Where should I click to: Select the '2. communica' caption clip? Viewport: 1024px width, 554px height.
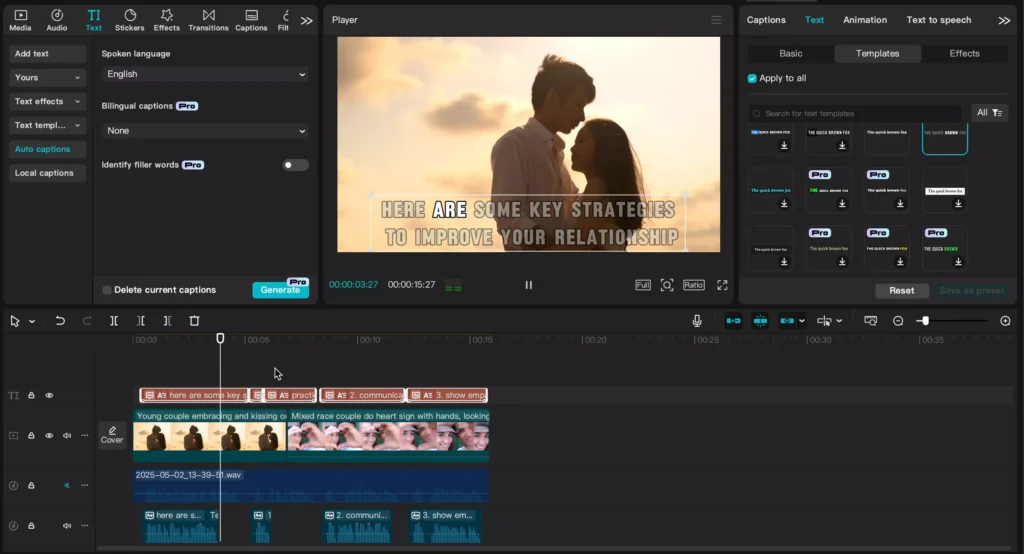pyautogui.click(x=362, y=395)
